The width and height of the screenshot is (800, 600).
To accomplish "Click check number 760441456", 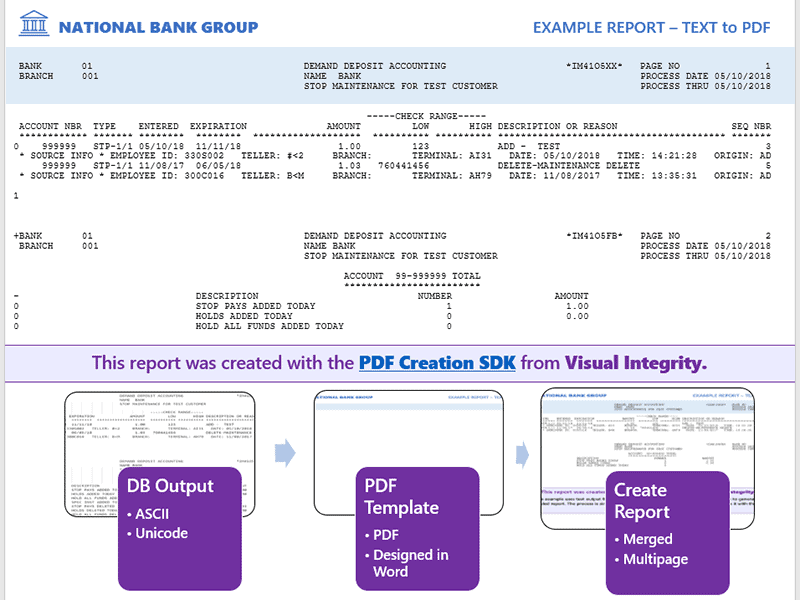I will (404, 166).
